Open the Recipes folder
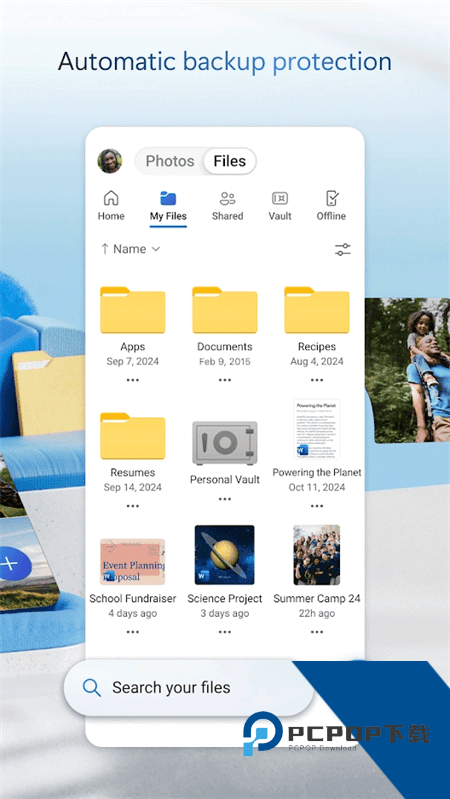The width and height of the screenshot is (450, 799). pyautogui.click(x=317, y=310)
